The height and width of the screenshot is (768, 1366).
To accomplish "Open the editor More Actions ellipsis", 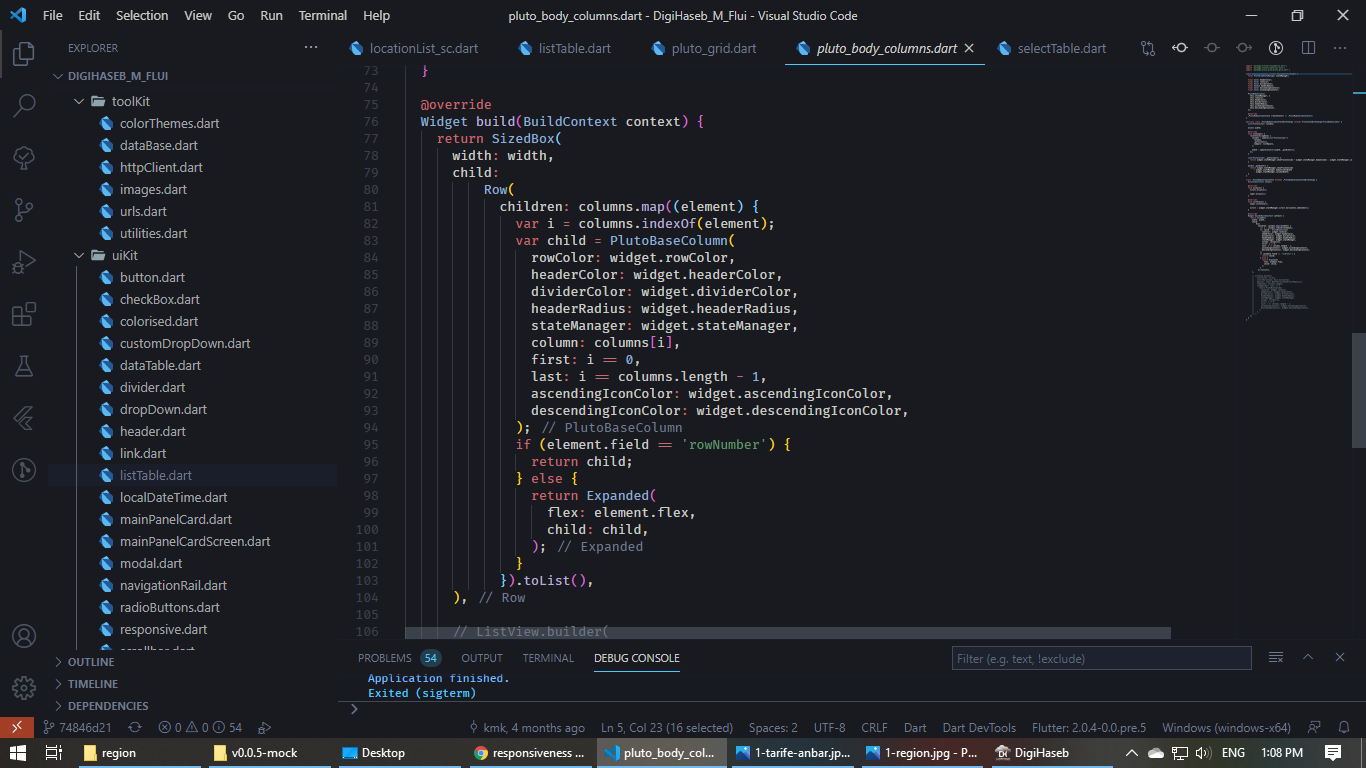I will 1340,47.
